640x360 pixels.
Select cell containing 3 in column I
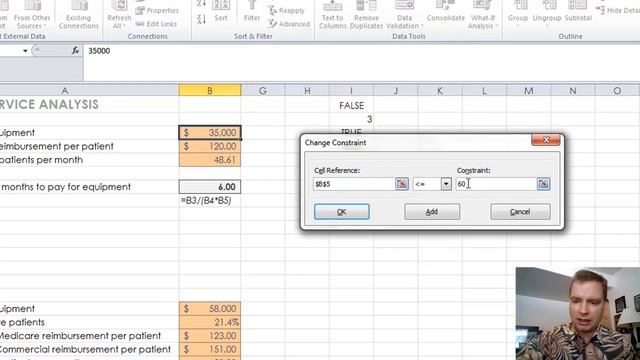351,119
